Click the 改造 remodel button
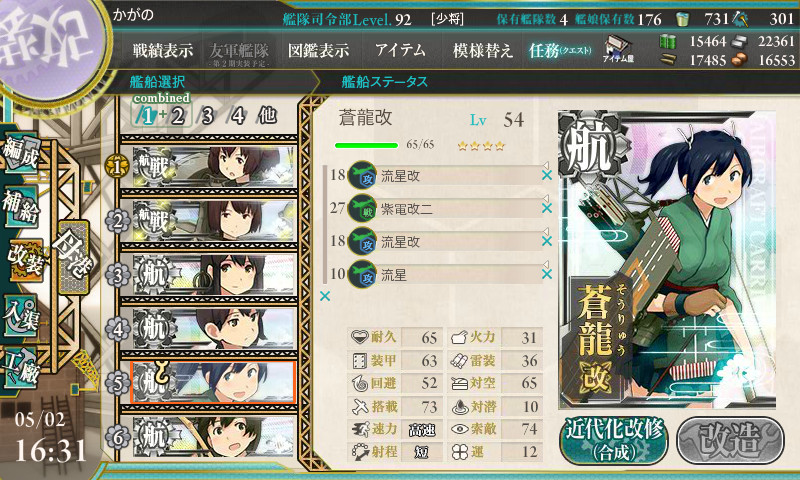This screenshot has height=480, width=800. pyautogui.click(x=730, y=441)
